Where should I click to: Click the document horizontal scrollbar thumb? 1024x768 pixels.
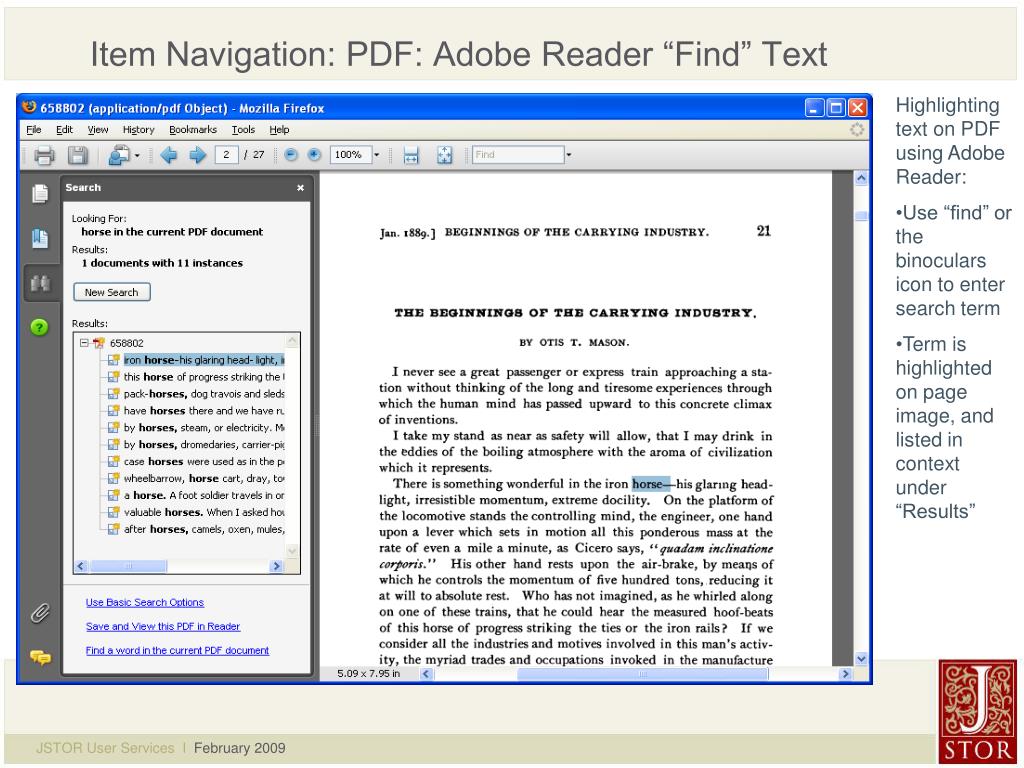pos(643,674)
